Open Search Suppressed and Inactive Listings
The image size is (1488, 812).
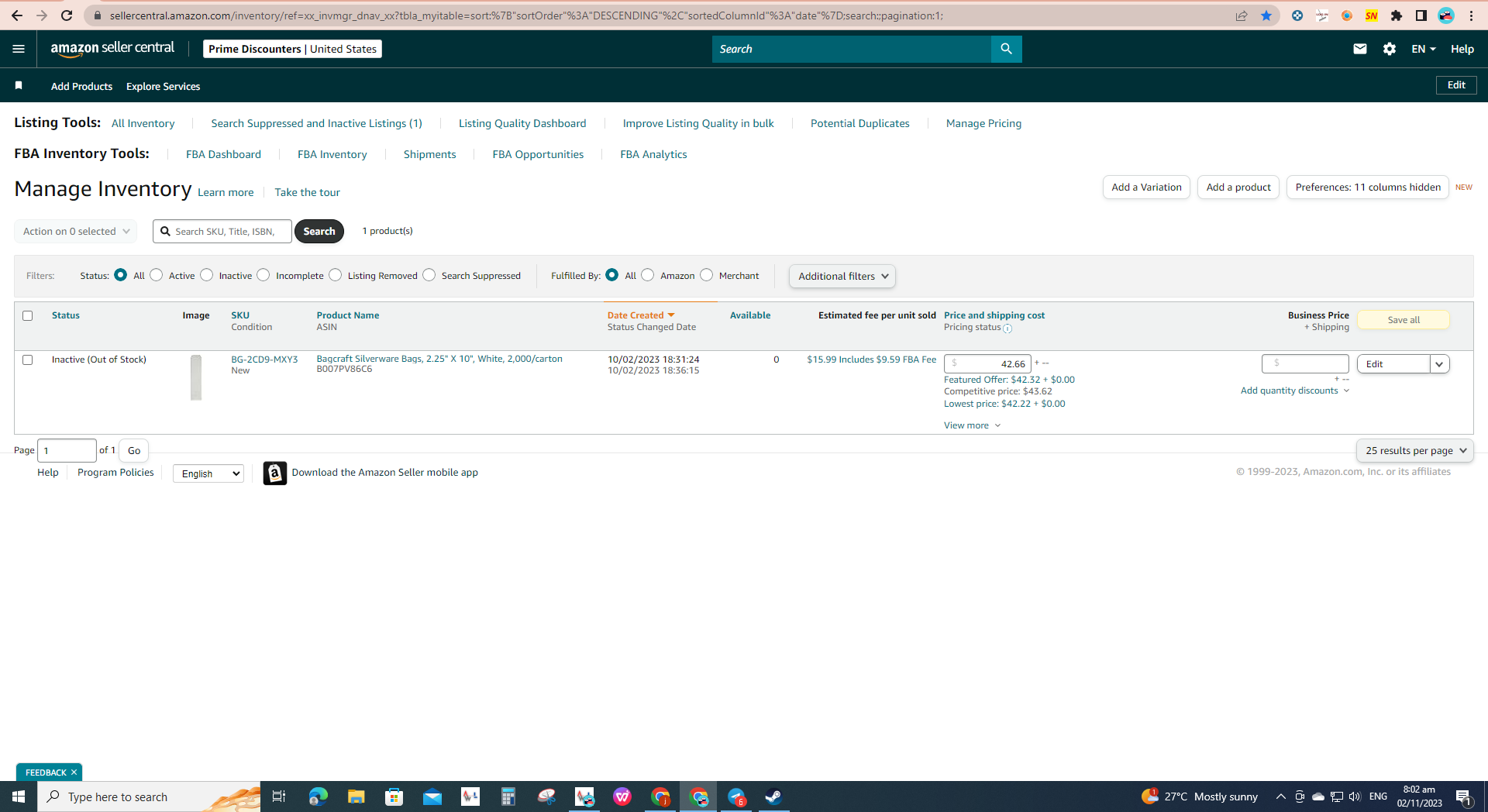(x=316, y=123)
